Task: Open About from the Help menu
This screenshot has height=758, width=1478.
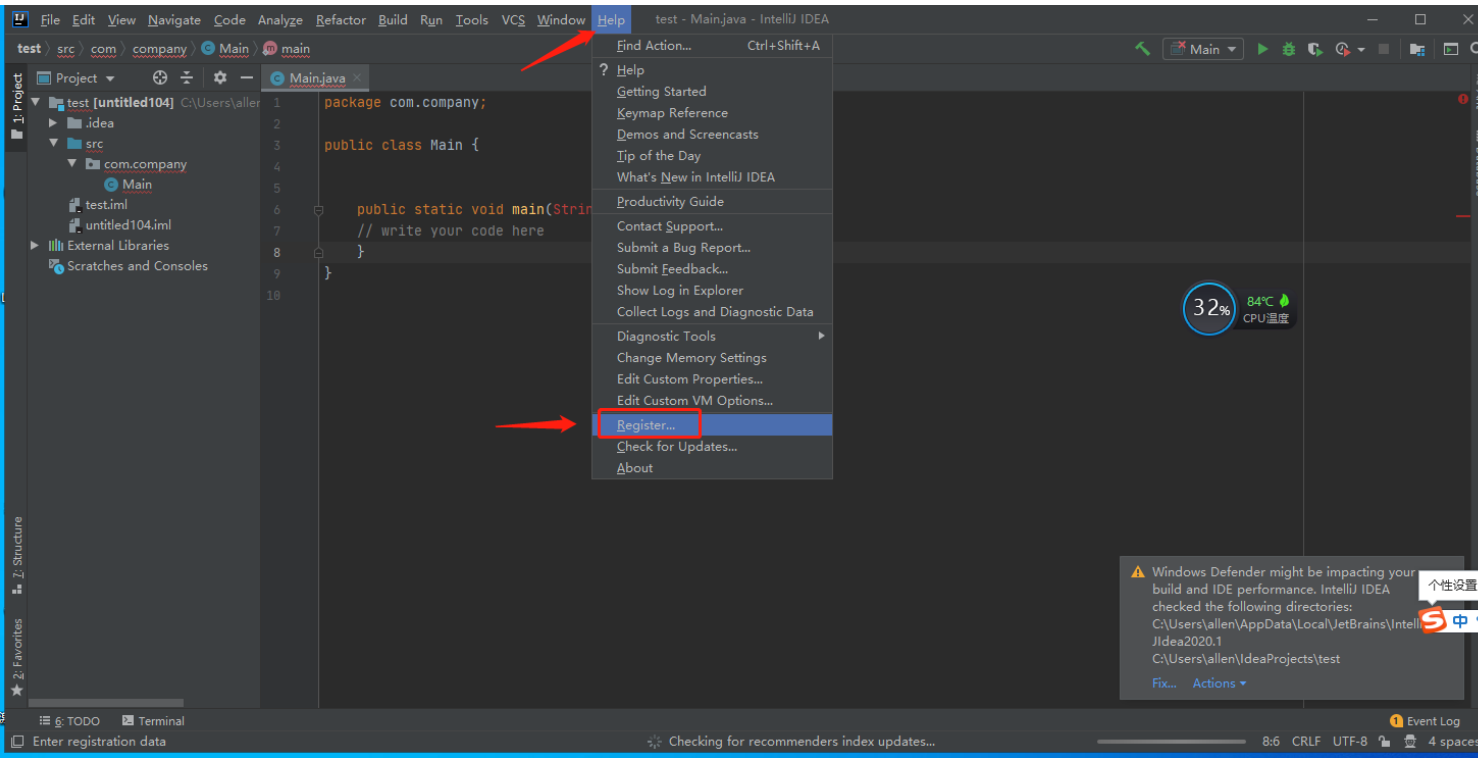Action: pos(712,468)
